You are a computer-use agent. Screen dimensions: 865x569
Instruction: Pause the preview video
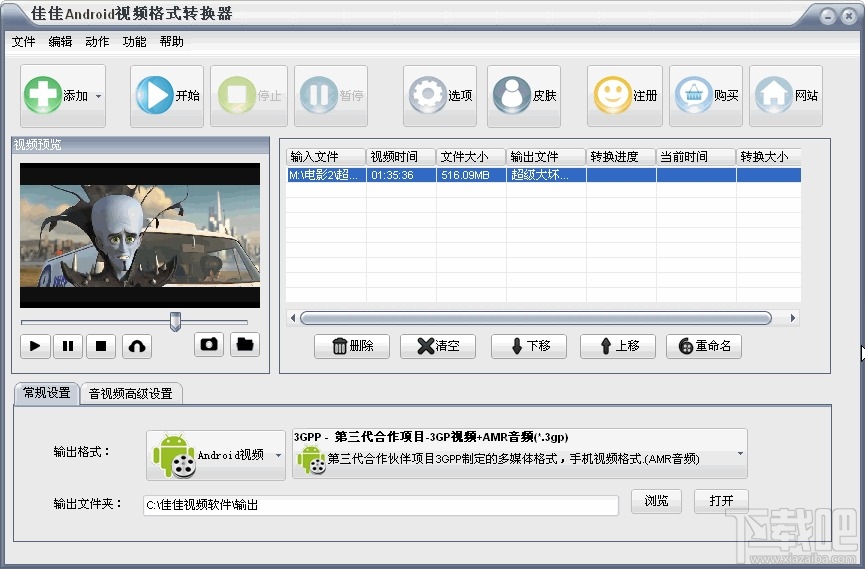(x=68, y=346)
